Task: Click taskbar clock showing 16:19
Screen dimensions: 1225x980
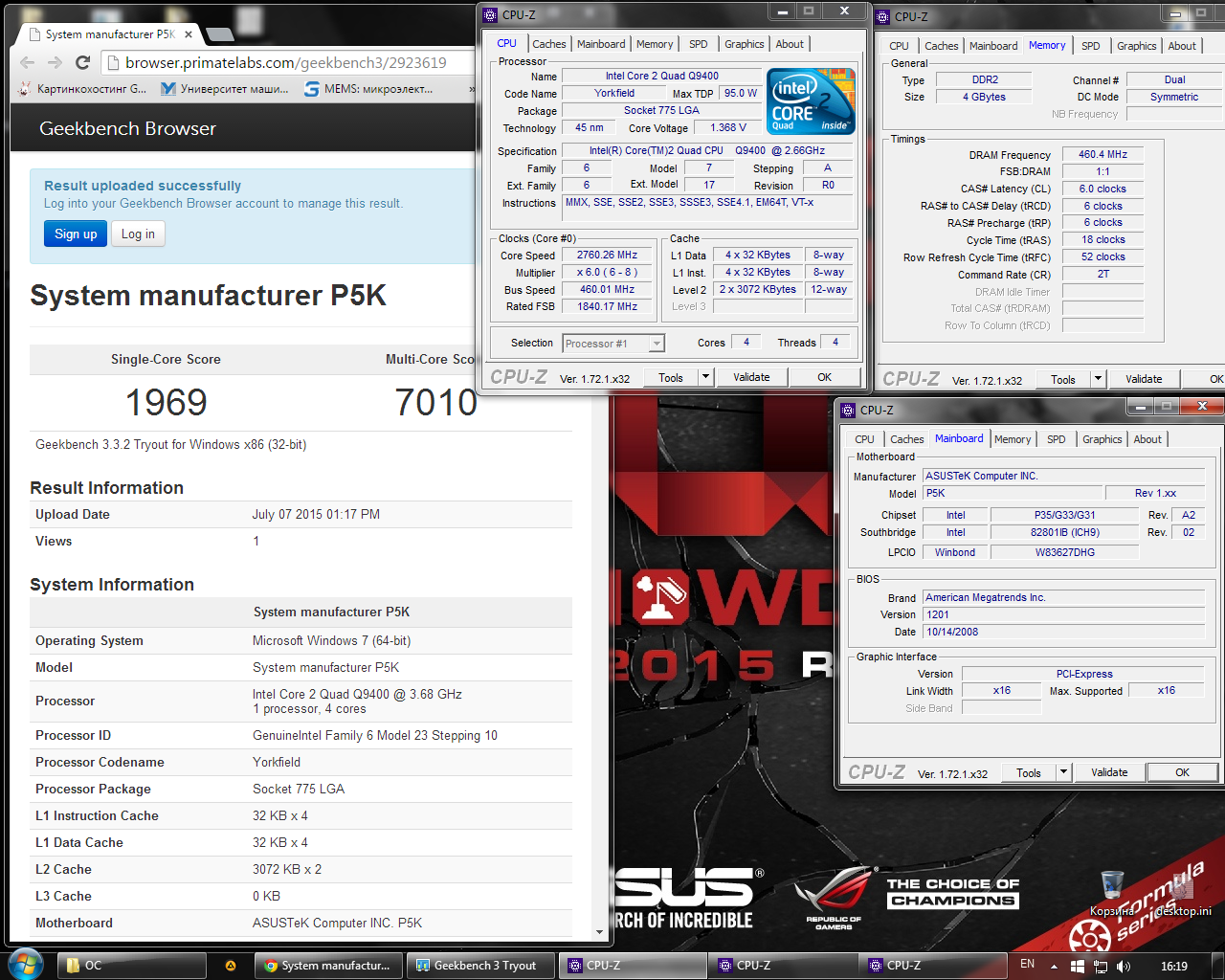Action: [x=1173, y=966]
